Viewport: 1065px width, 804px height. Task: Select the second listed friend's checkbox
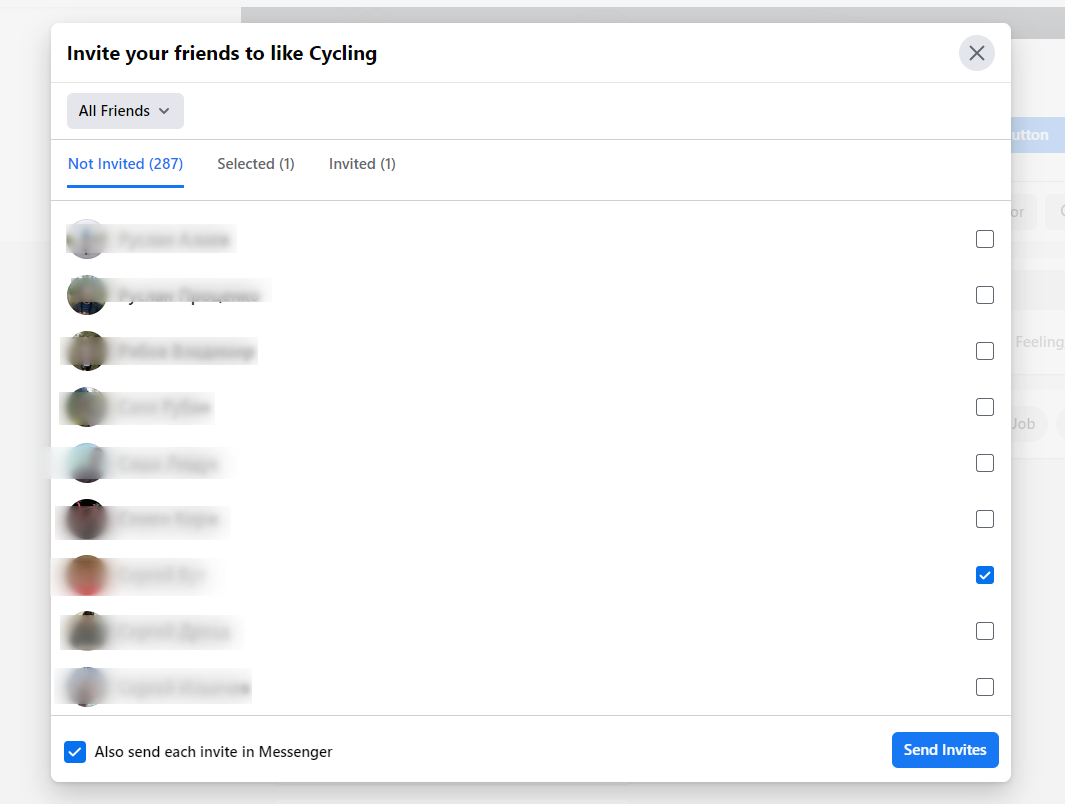point(985,295)
